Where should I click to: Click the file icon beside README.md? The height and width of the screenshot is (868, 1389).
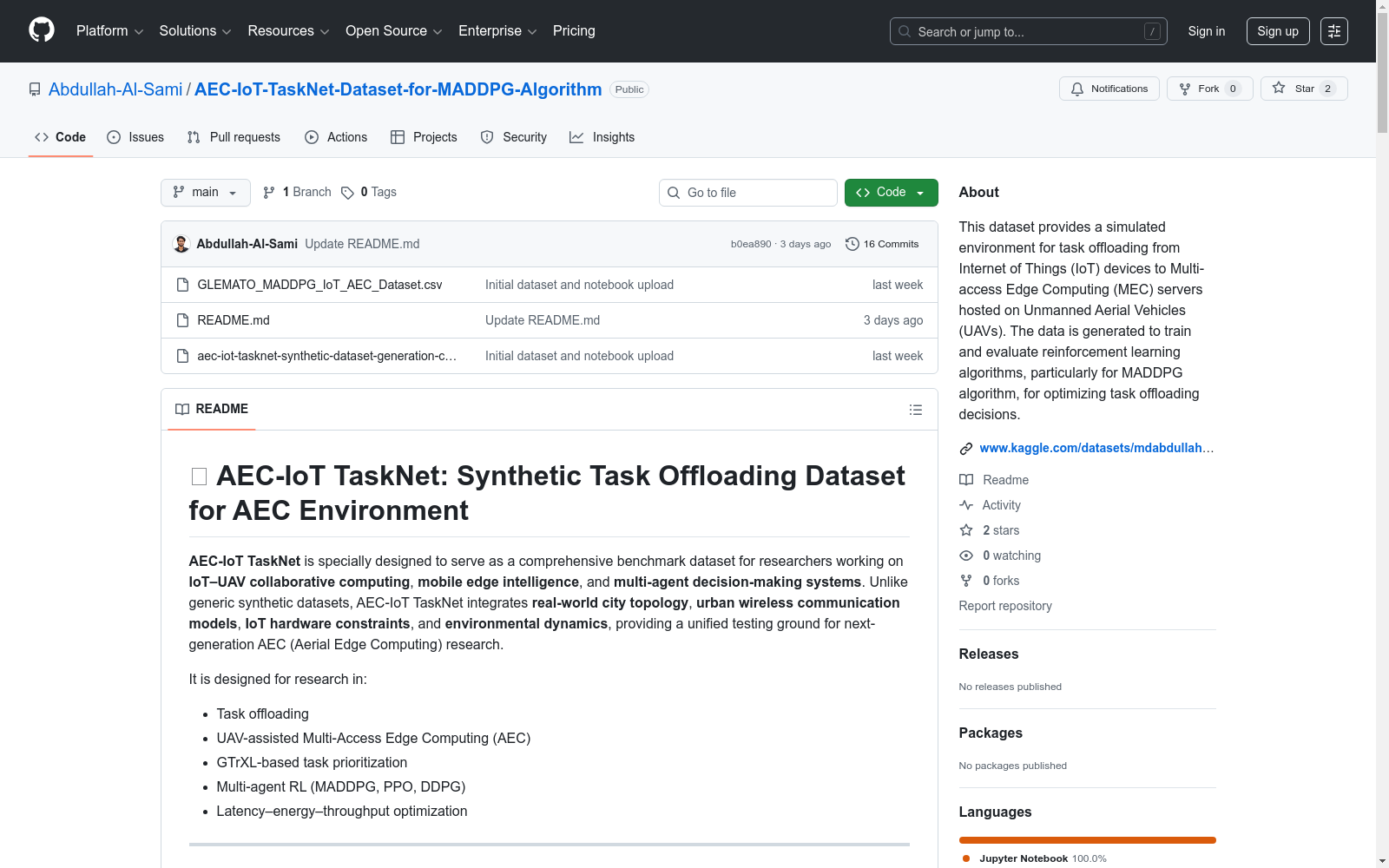coord(182,320)
